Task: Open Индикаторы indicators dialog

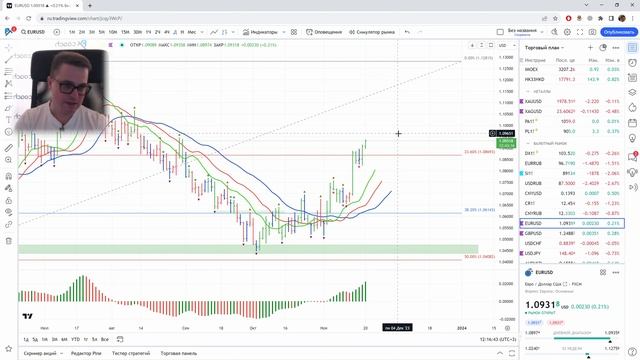Action: pos(260,32)
